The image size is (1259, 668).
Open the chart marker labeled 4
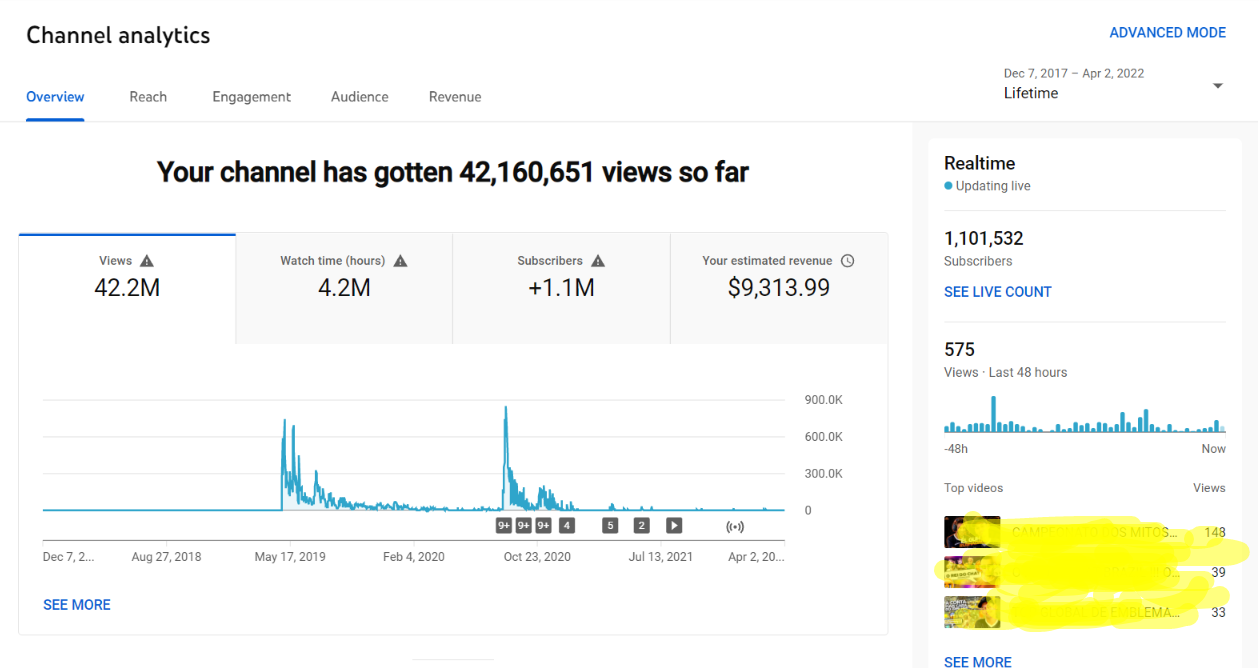pyautogui.click(x=567, y=525)
